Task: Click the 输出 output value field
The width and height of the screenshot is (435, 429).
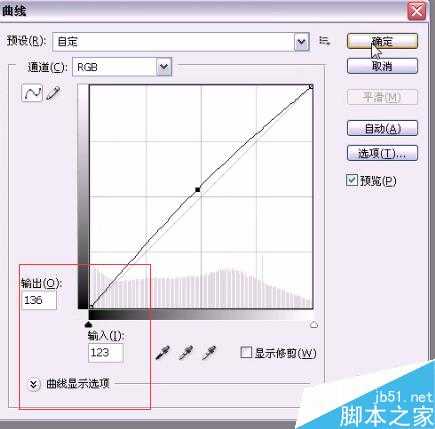Action: [x=39, y=300]
